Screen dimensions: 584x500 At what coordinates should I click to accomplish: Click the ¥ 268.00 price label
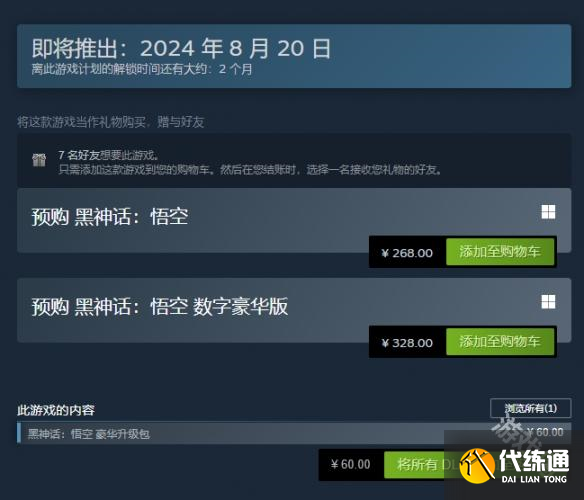[x=407, y=253]
